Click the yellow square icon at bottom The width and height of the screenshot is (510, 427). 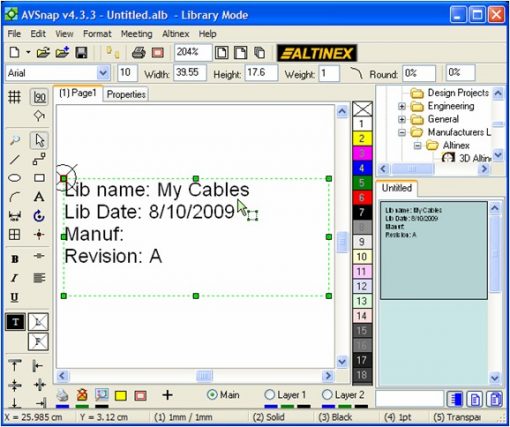tap(121, 396)
